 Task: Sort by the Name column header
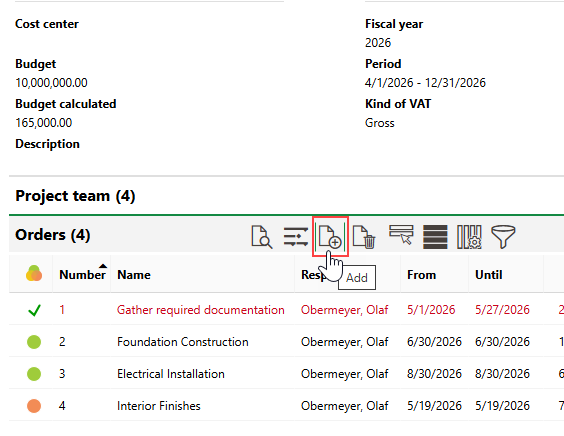(x=134, y=275)
